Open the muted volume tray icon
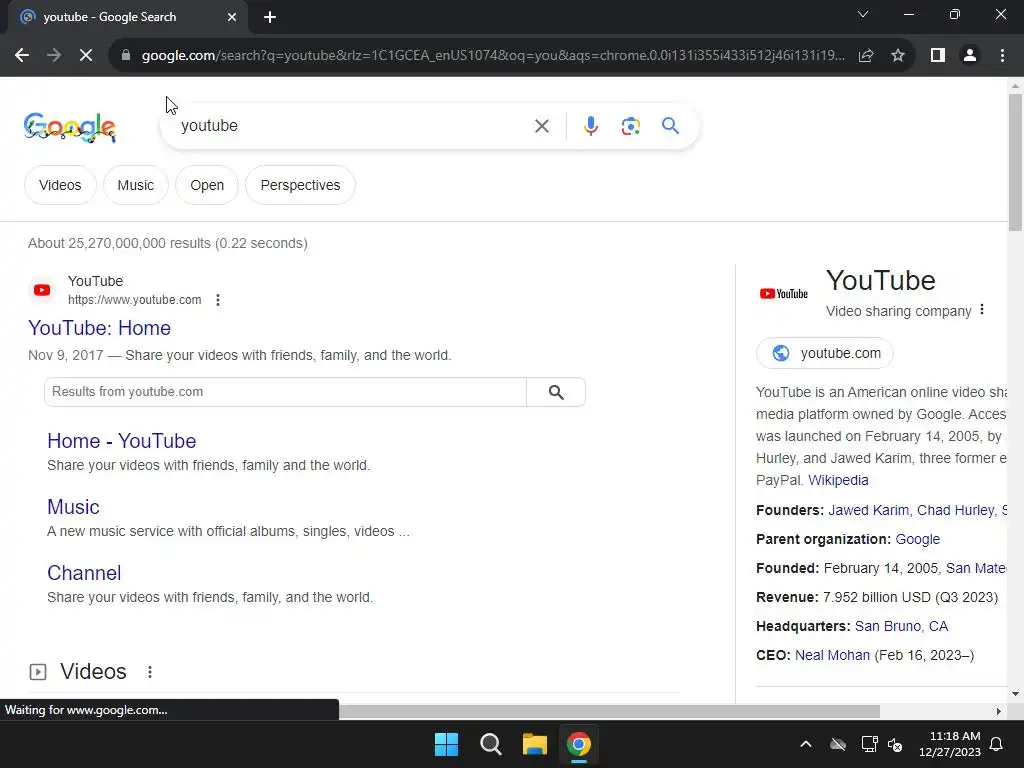Image resolution: width=1024 pixels, height=768 pixels. tap(895, 744)
